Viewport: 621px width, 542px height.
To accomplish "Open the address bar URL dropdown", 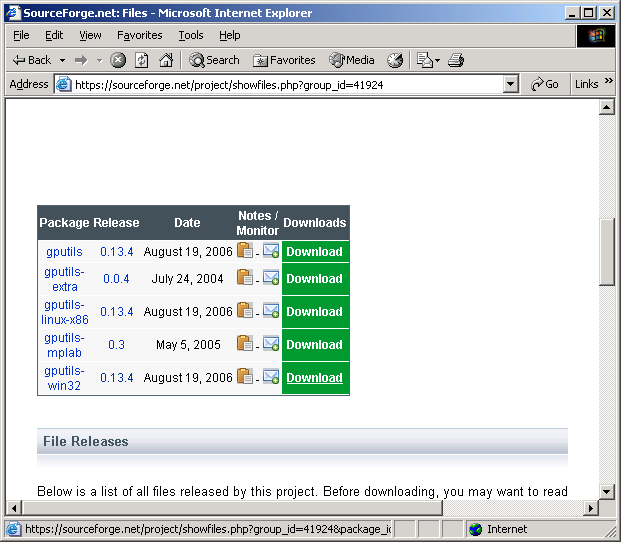I will coord(511,84).
